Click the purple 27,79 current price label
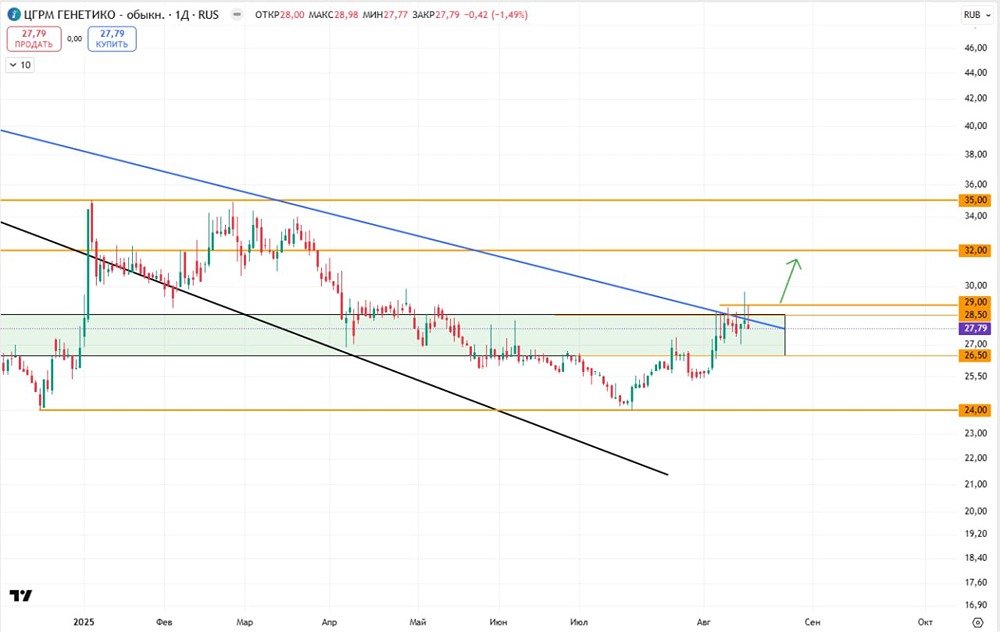Image resolution: width=1000 pixels, height=632 pixels. pos(976,328)
